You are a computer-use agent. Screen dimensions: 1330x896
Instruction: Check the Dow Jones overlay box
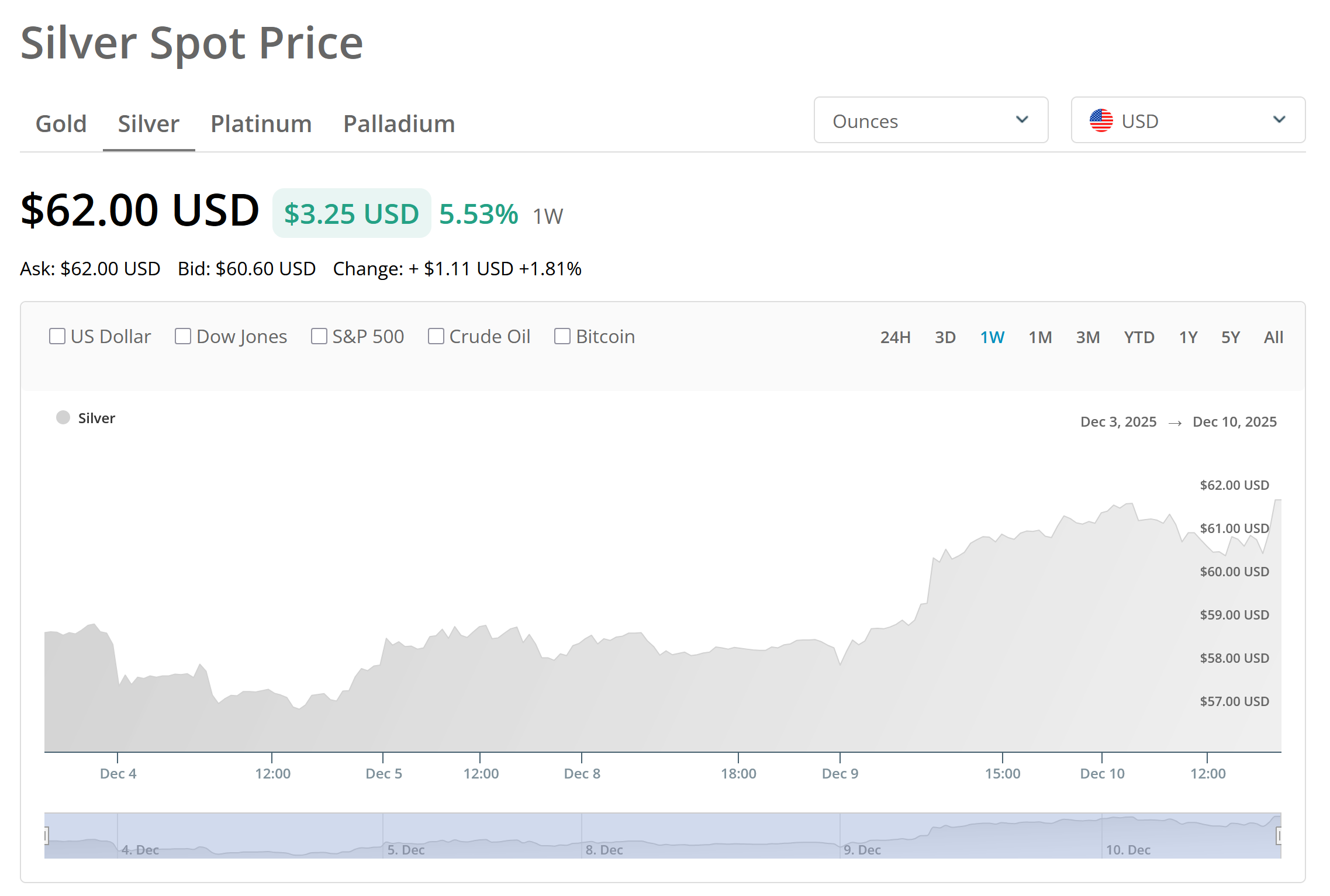[183, 336]
